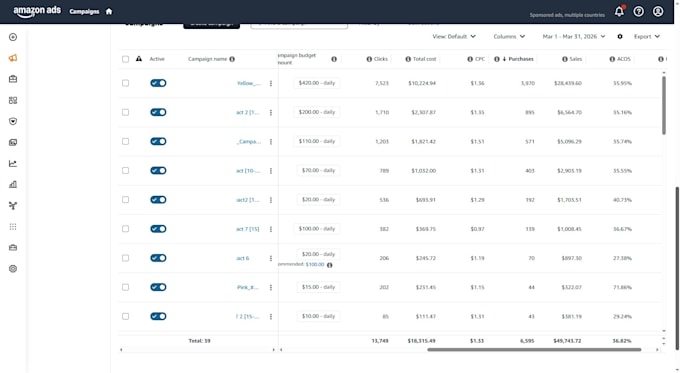Sort by Total cost column header
Screen dimensions: 680x373
click(x=424, y=59)
